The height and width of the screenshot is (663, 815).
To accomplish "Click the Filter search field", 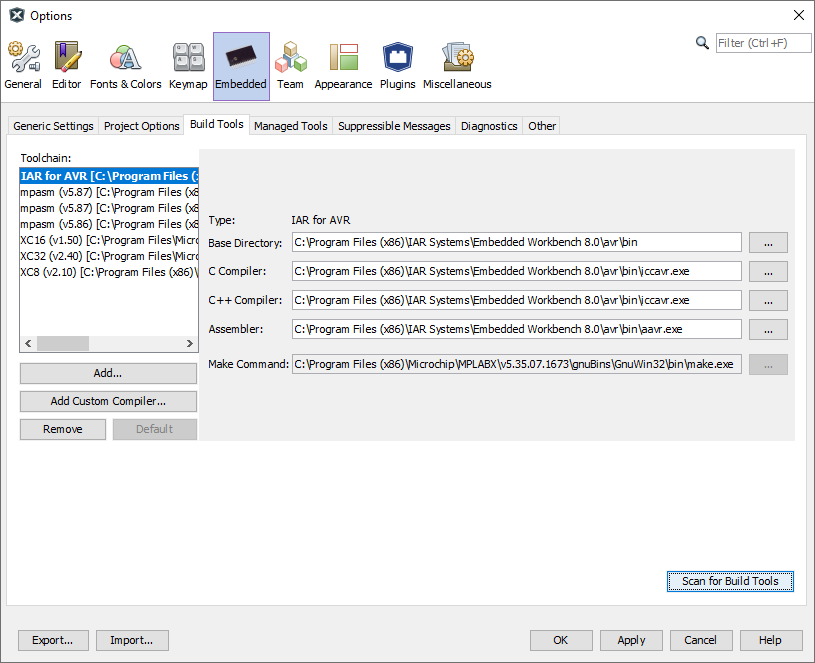I will (x=763, y=43).
